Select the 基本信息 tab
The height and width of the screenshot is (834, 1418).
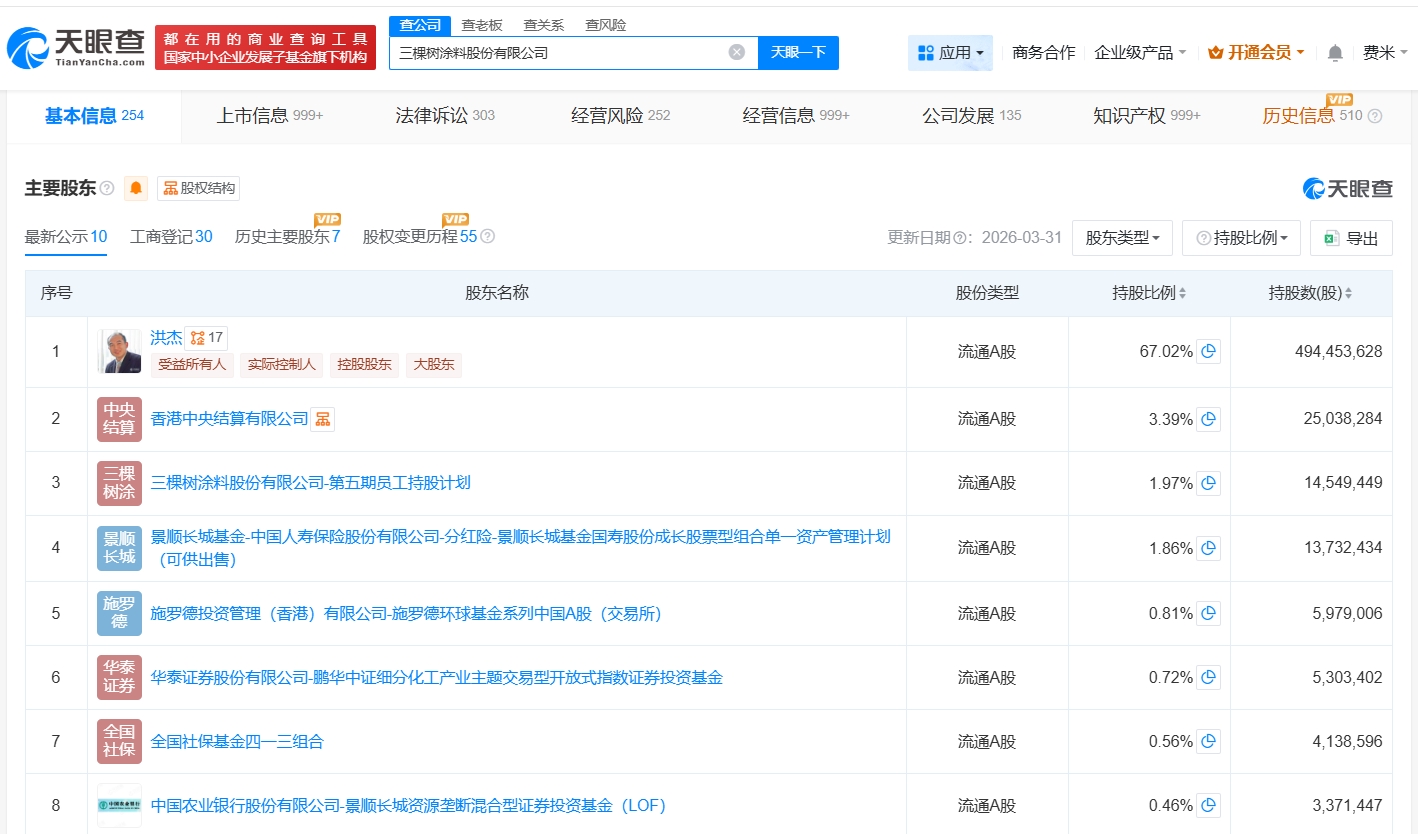point(94,116)
